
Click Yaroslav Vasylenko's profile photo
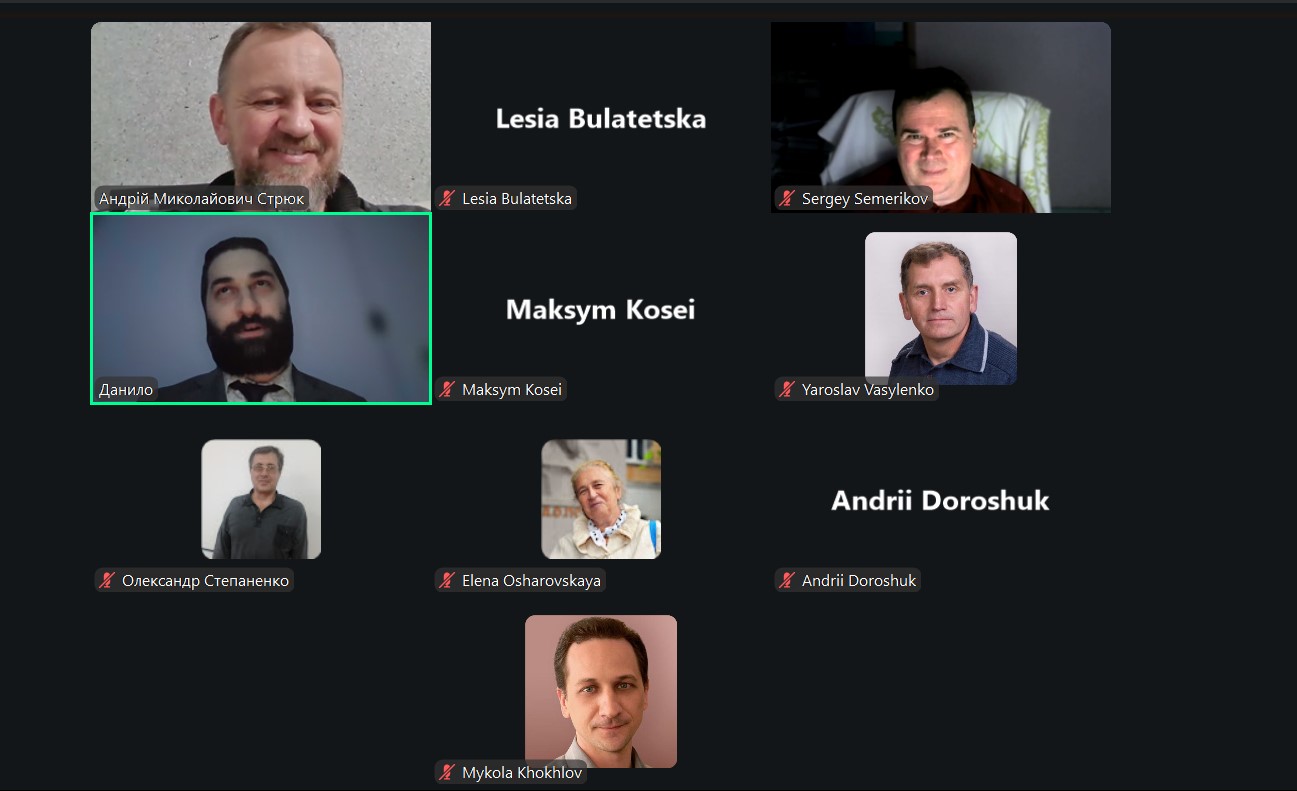pos(941,308)
